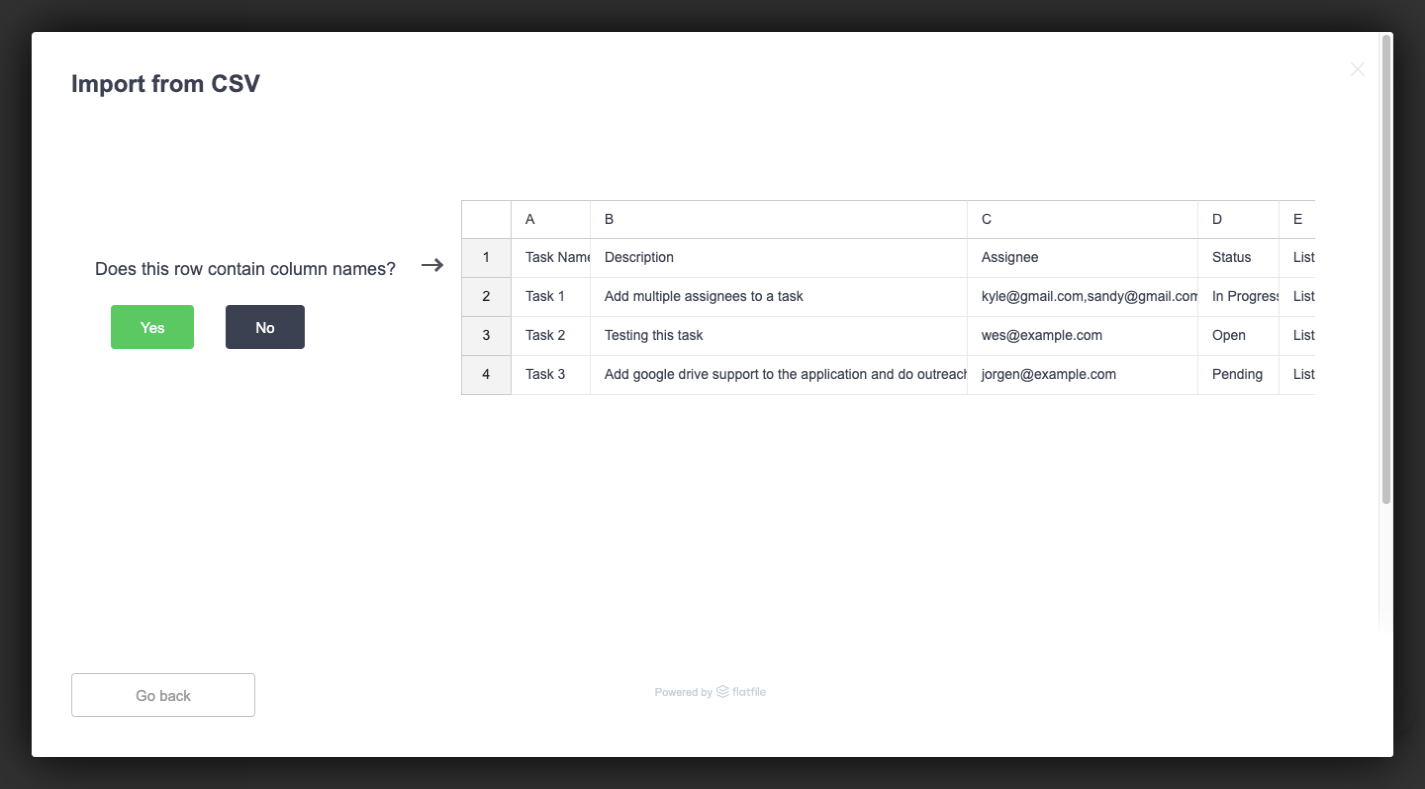Click the wes@example.com cell
The width and height of the screenshot is (1425, 789).
coord(1083,336)
